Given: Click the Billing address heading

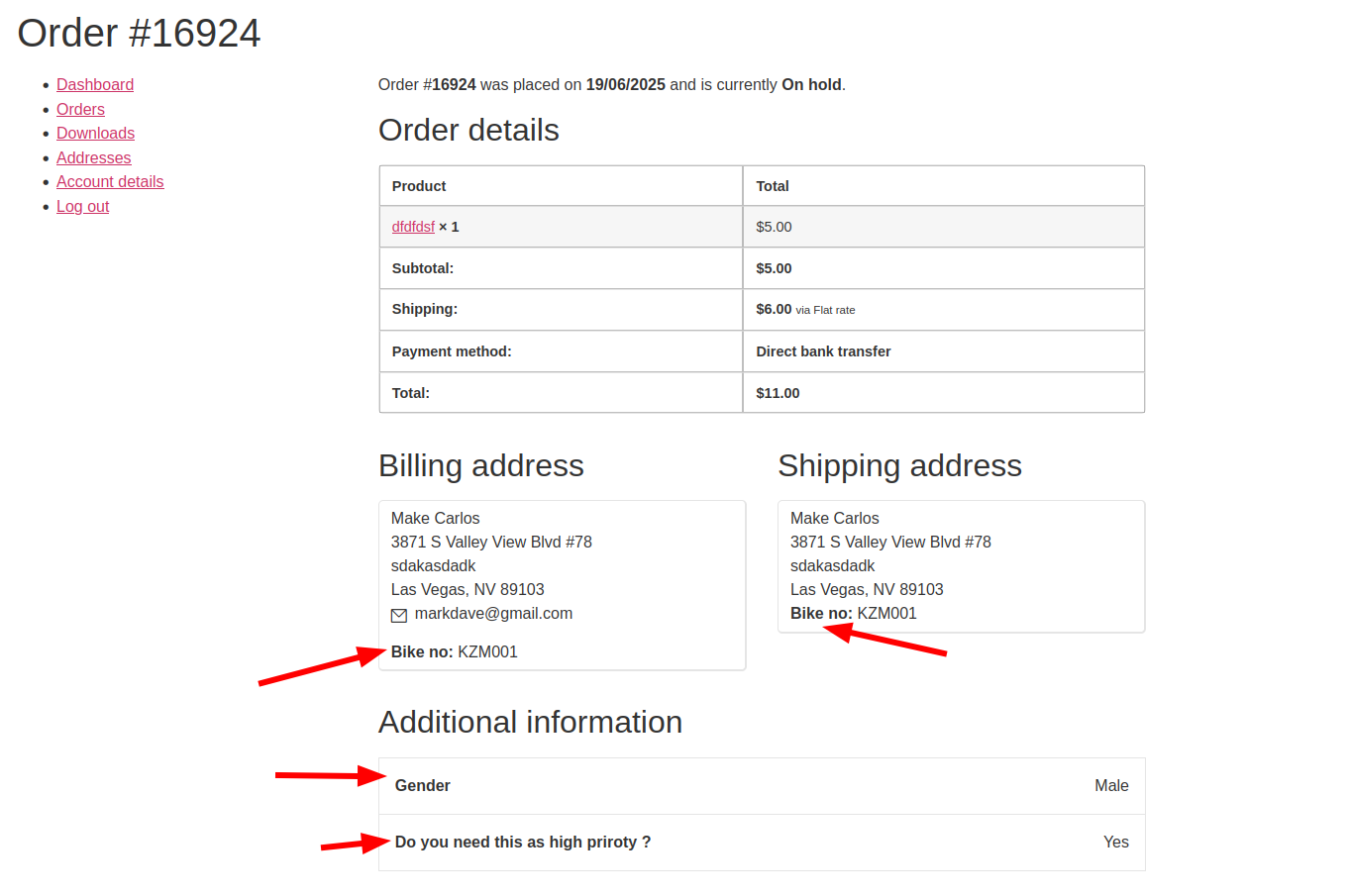Looking at the screenshot, I should [x=481, y=465].
